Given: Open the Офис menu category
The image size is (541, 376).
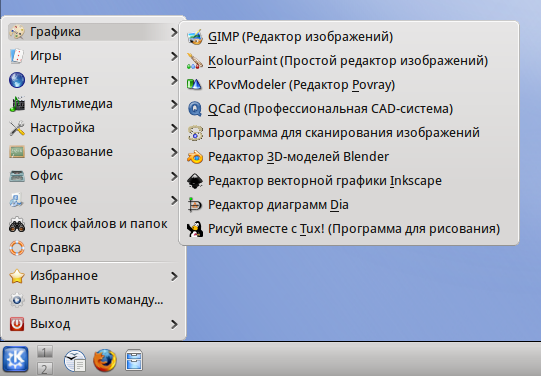Looking at the screenshot, I should tap(93, 176).
